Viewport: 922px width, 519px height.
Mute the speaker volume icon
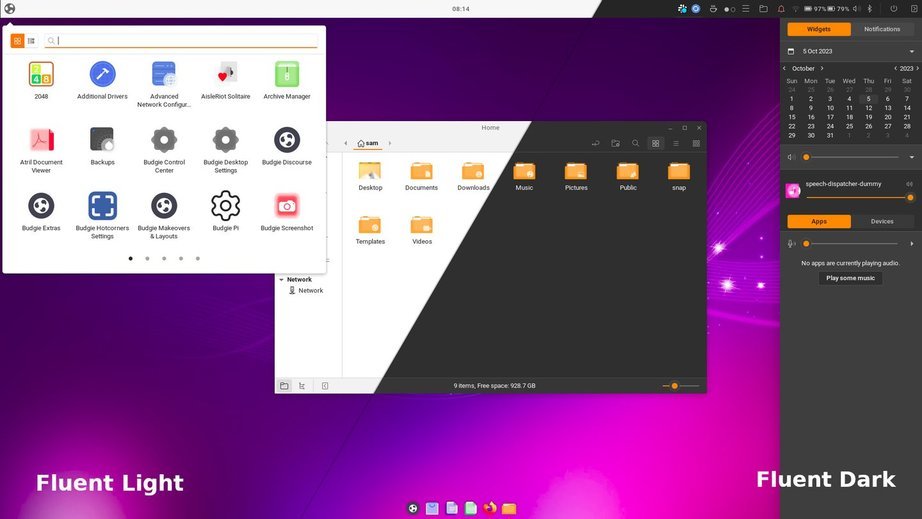pyautogui.click(x=791, y=157)
